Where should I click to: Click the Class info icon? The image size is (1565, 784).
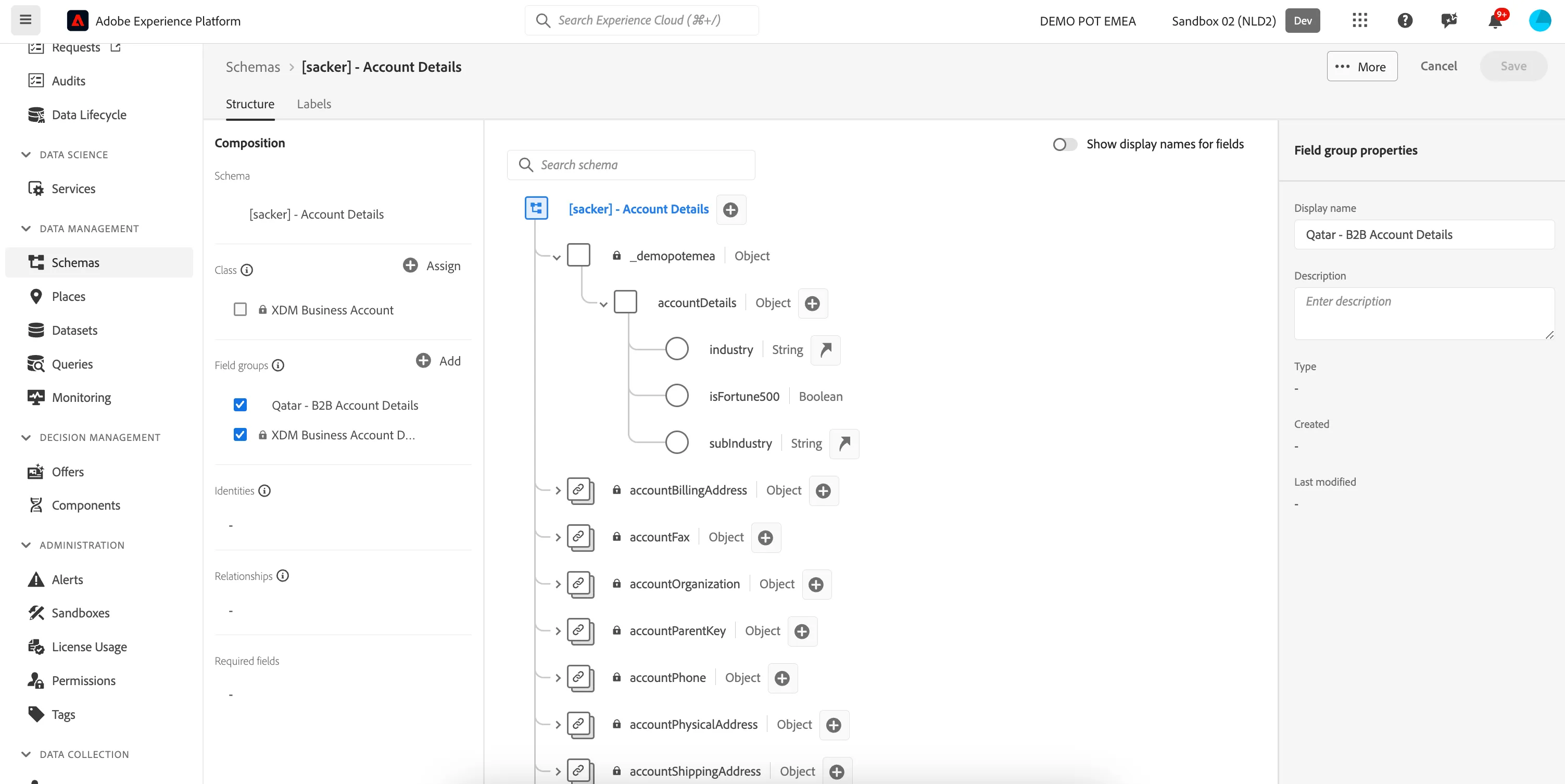click(247, 270)
